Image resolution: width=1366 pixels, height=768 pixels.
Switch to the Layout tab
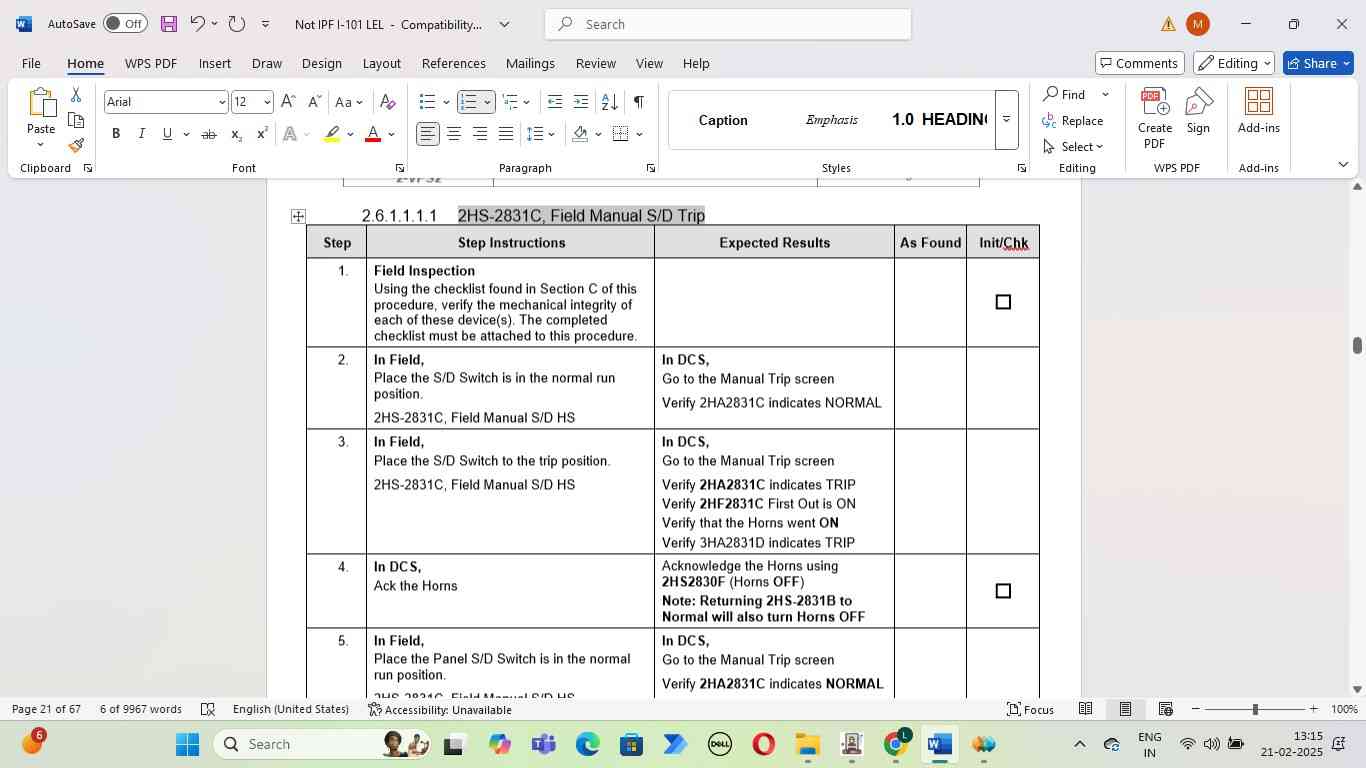[x=381, y=63]
